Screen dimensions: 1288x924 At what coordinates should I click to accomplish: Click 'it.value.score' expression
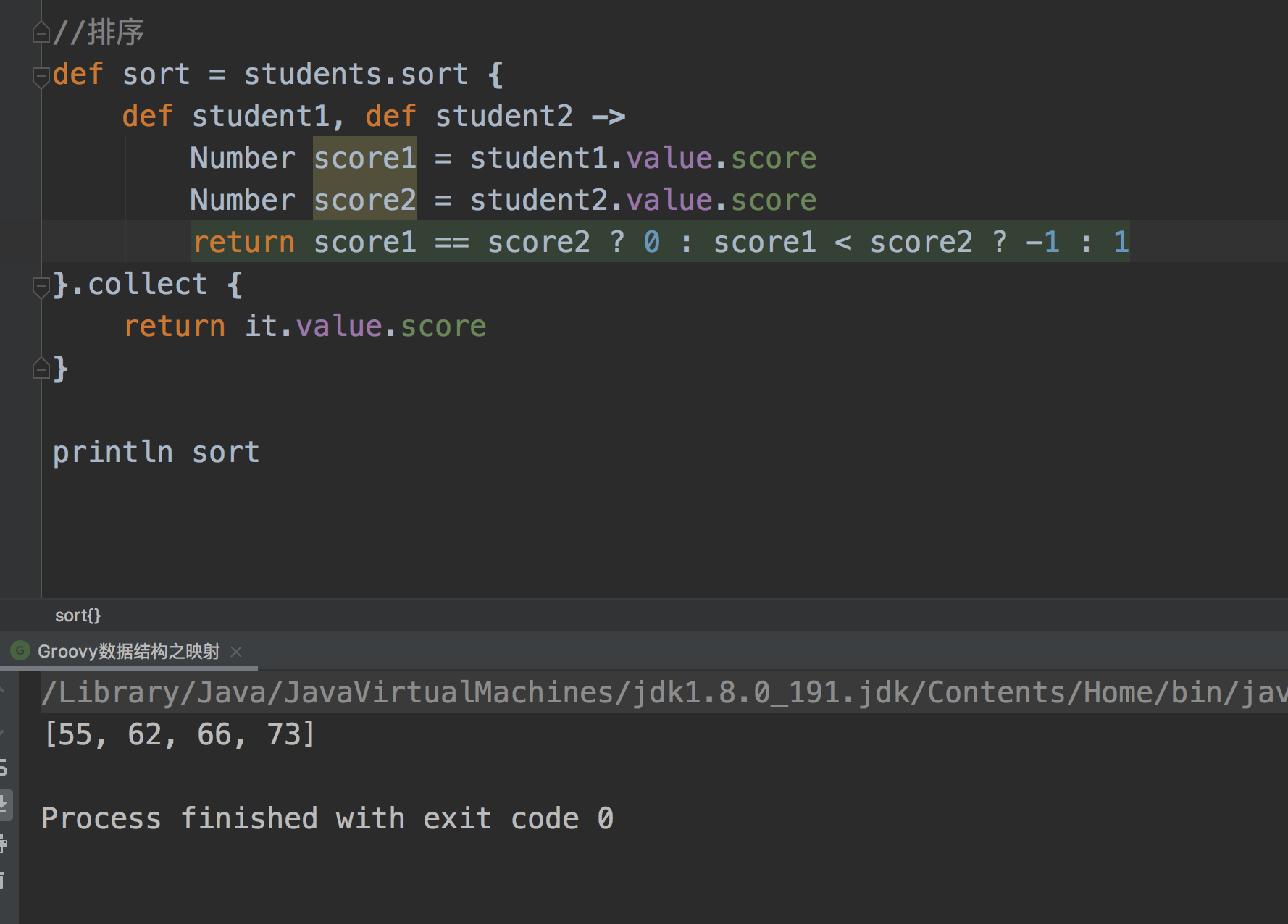(366, 326)
